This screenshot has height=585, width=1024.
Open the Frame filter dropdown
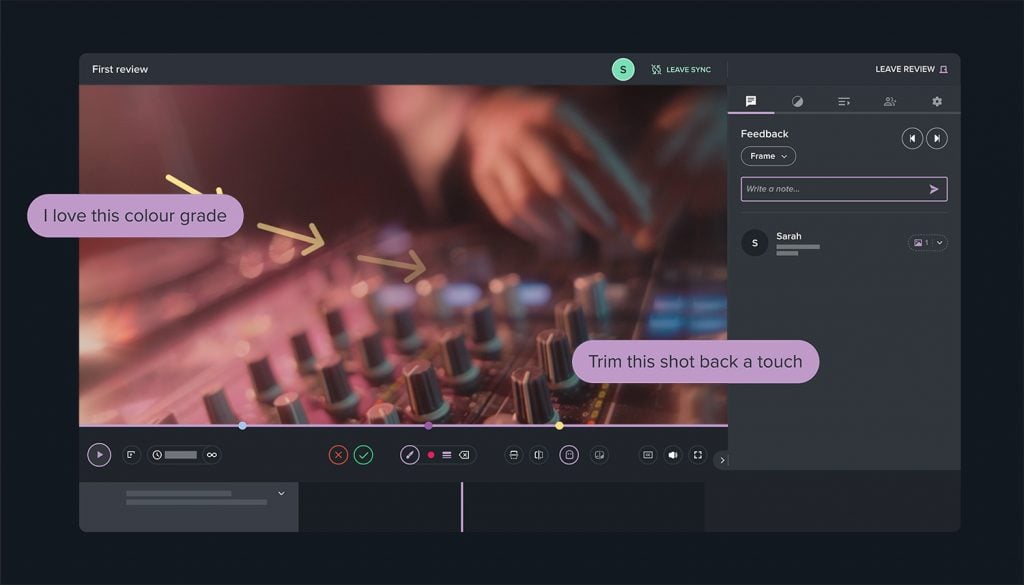pos(767,156)
